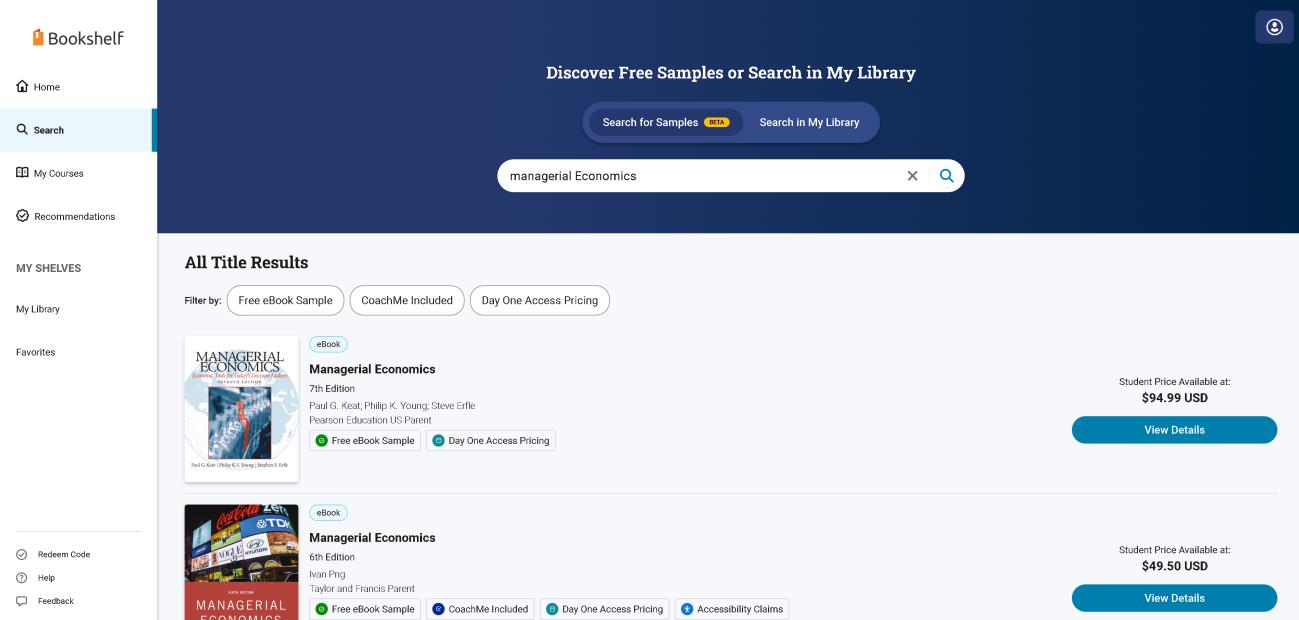Viewport: 1299px width, 620px height.
Task: Open Managerial Economics by Ivan Png title
Action: pyautogui.click(x=372, y=538)
